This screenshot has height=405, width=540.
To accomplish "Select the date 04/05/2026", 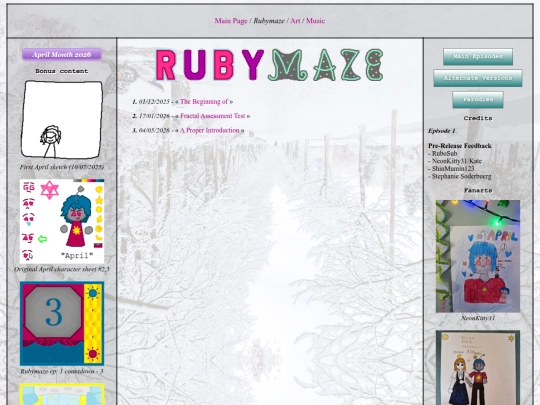I will [154, 131].
